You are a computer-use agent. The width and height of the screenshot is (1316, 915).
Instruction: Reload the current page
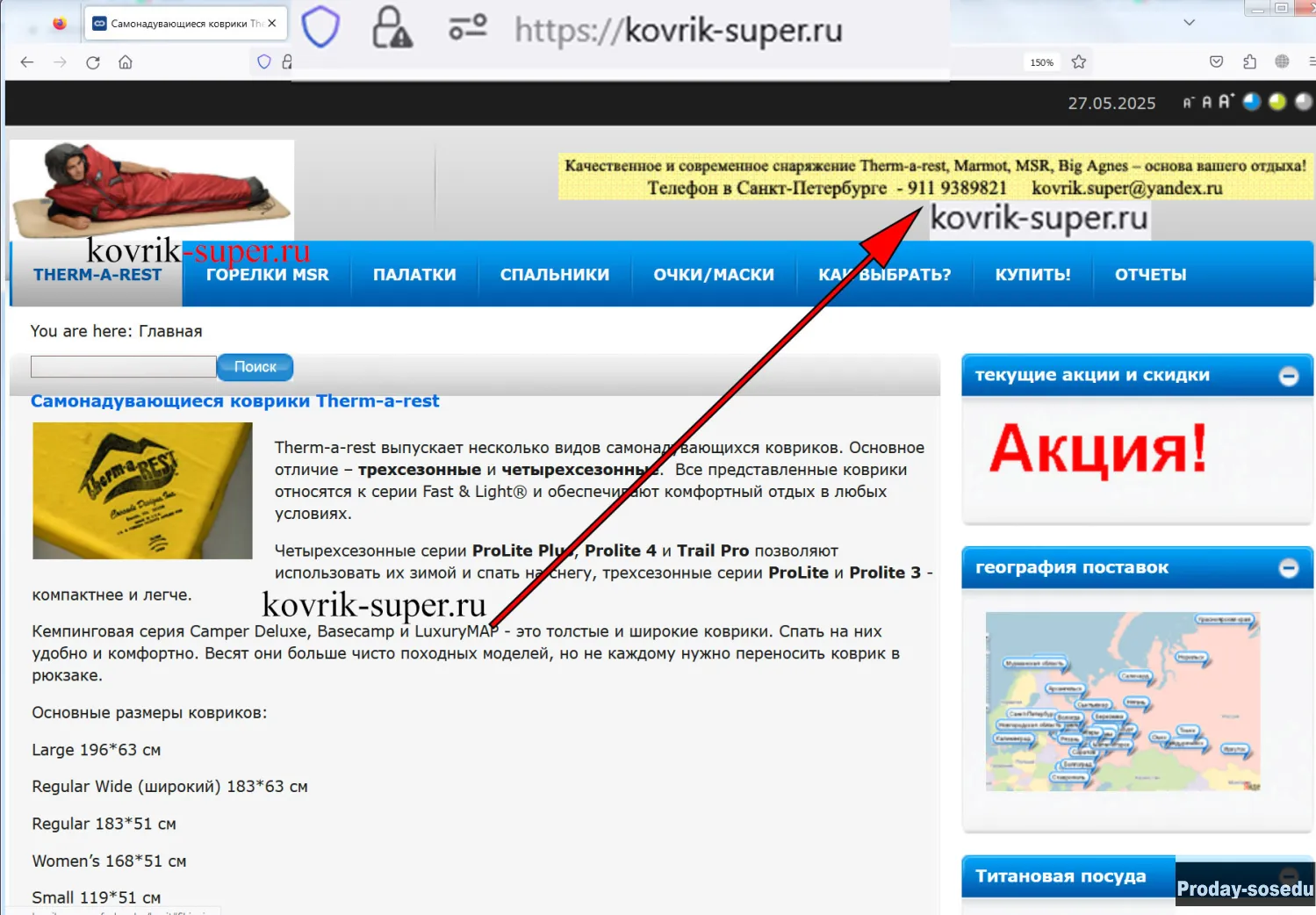(93, 62)
